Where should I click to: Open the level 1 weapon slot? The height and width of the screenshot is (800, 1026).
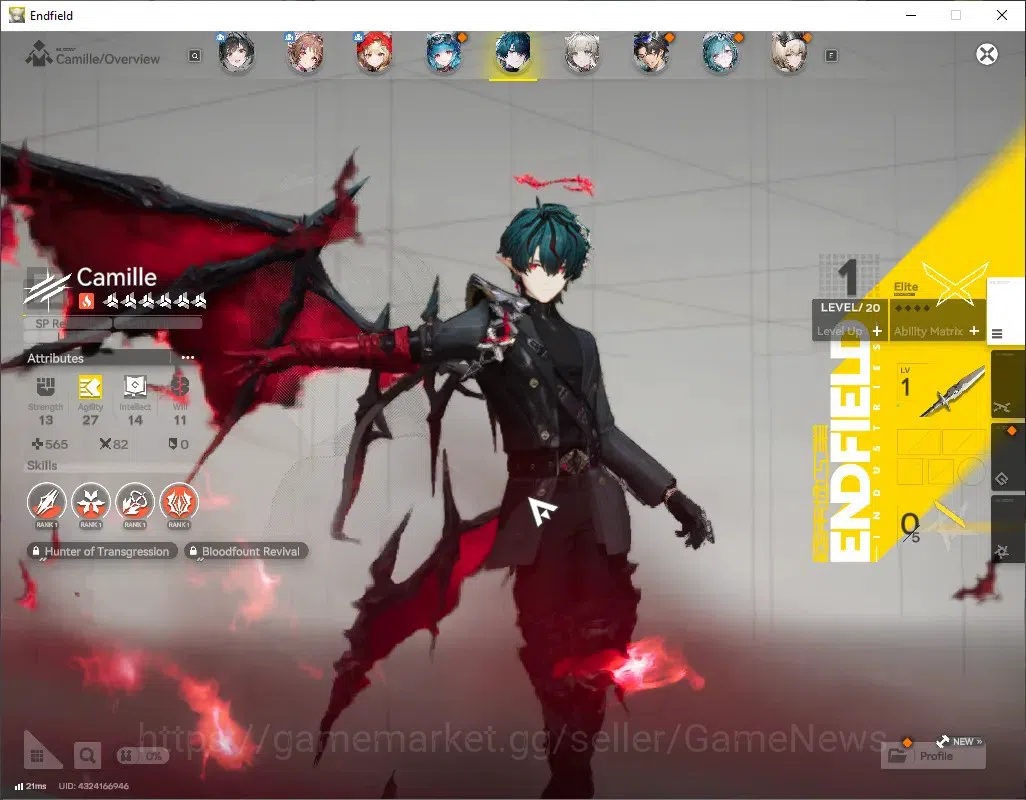coord(940,391)
